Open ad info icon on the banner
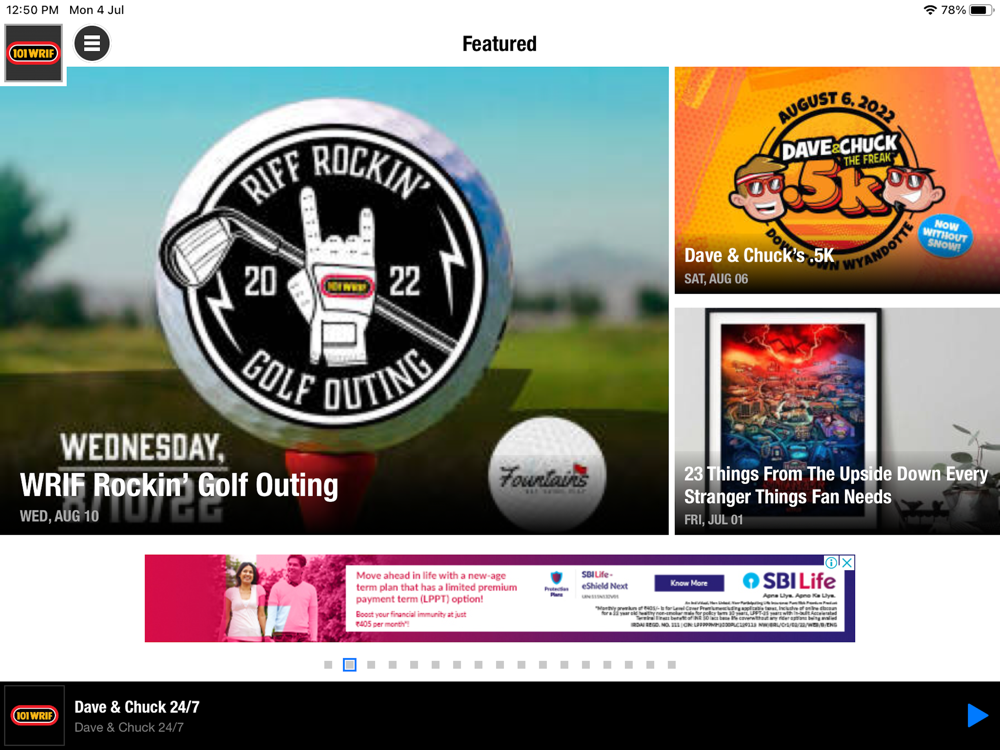 click(x=831, y=562)
